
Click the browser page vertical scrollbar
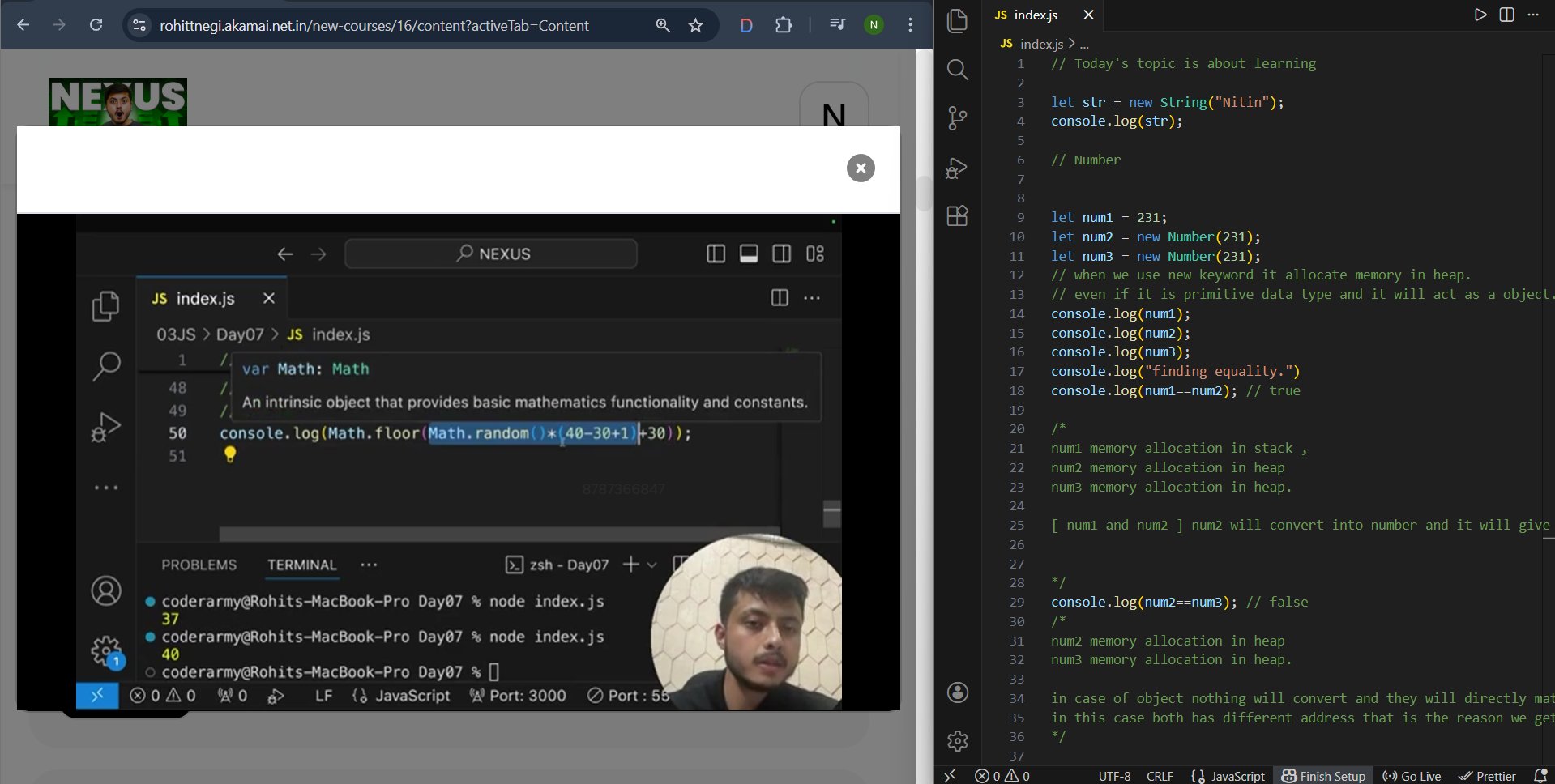point(924,194)
